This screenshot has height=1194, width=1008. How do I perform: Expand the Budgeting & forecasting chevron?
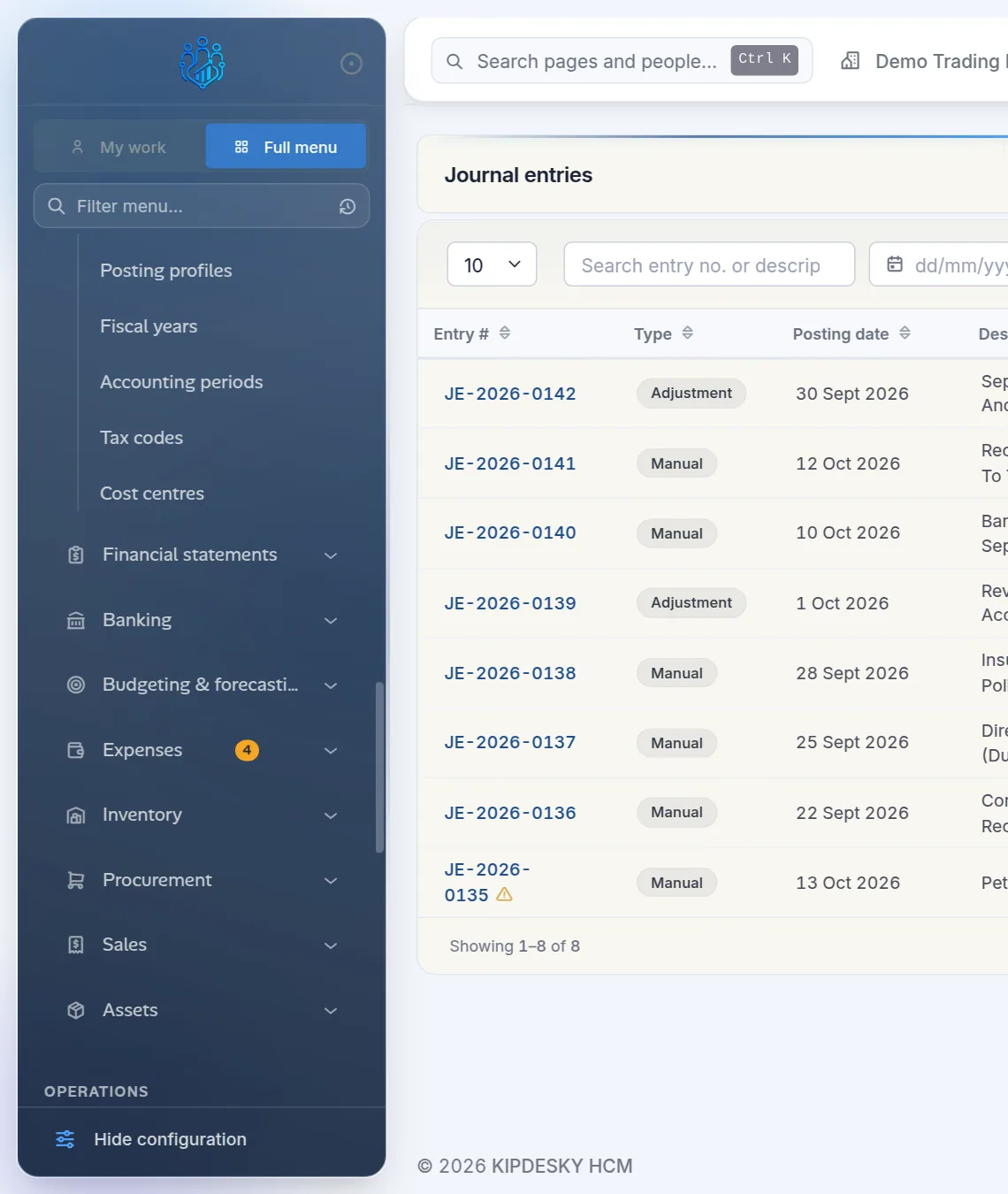(x=331, y=685)
